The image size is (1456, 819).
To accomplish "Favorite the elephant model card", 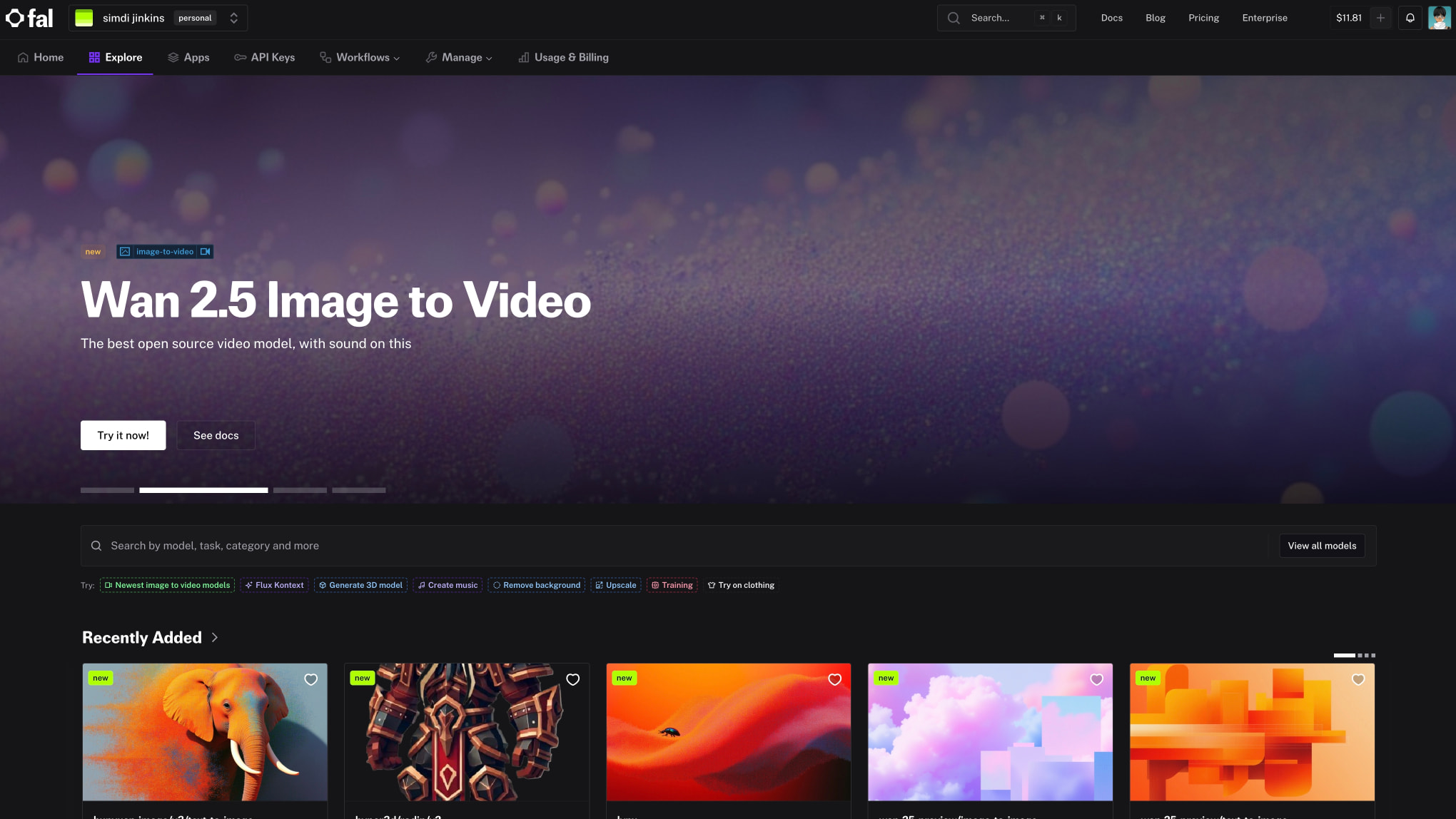I will pos(311,680).
